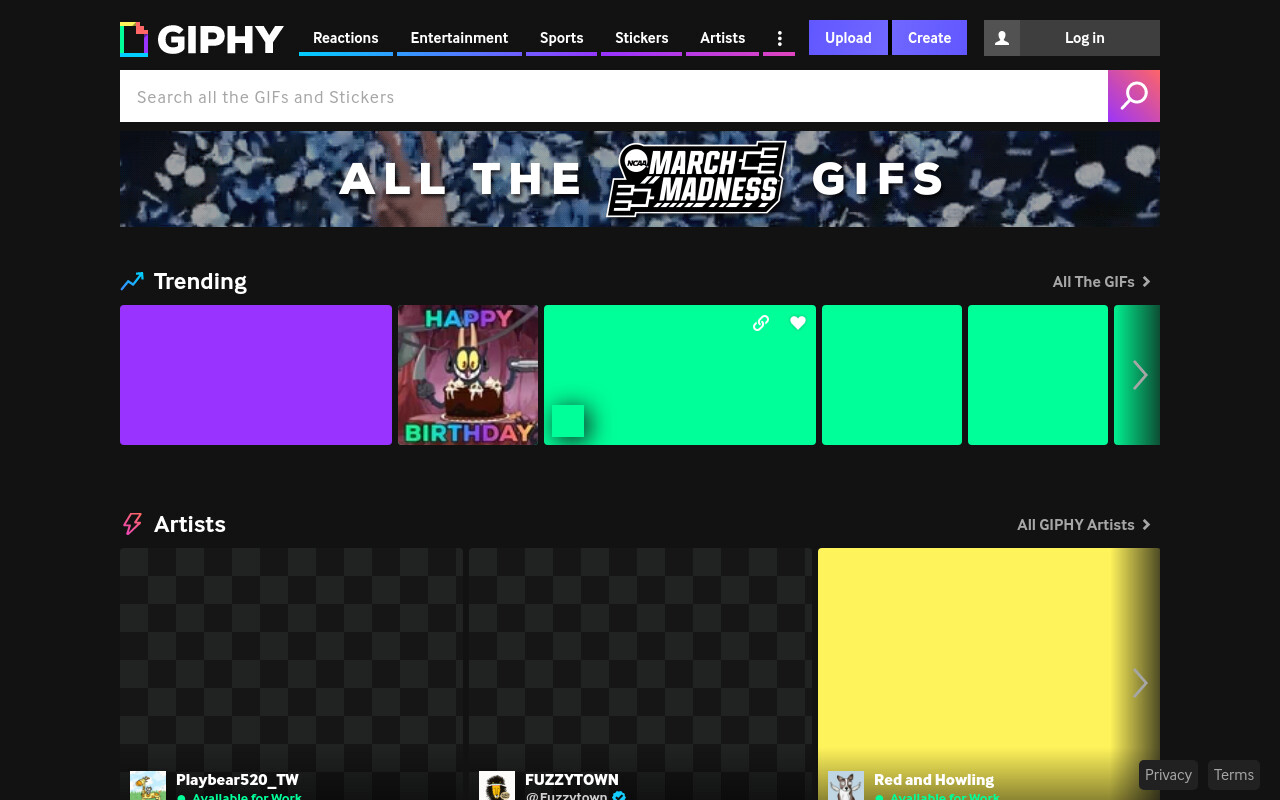This screenshot has width=1280, height=800.
Task: Open the purple trending GIF tile
Action: click(x=256, y=375)
